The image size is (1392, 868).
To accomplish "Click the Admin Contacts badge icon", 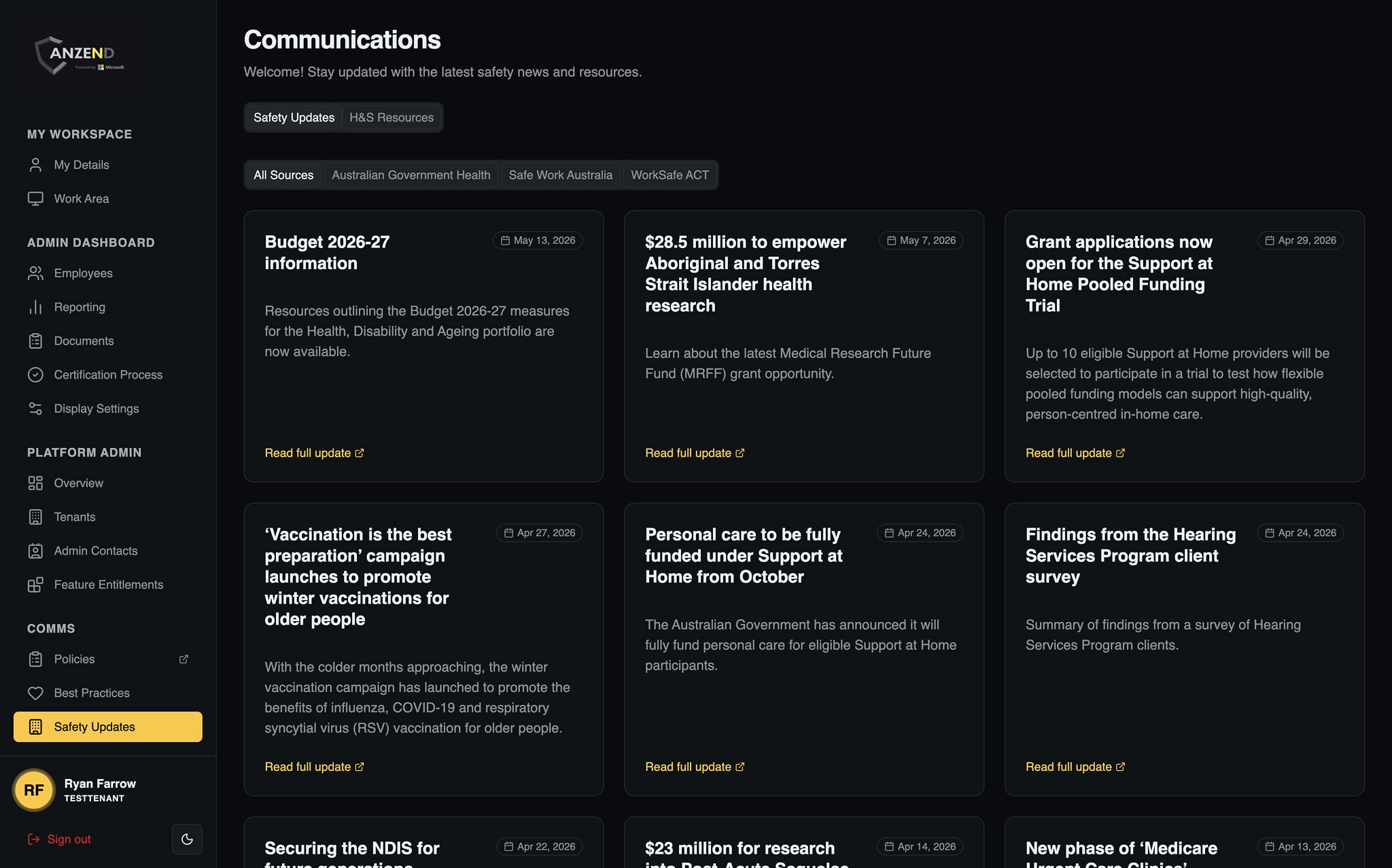I will 35,551.
